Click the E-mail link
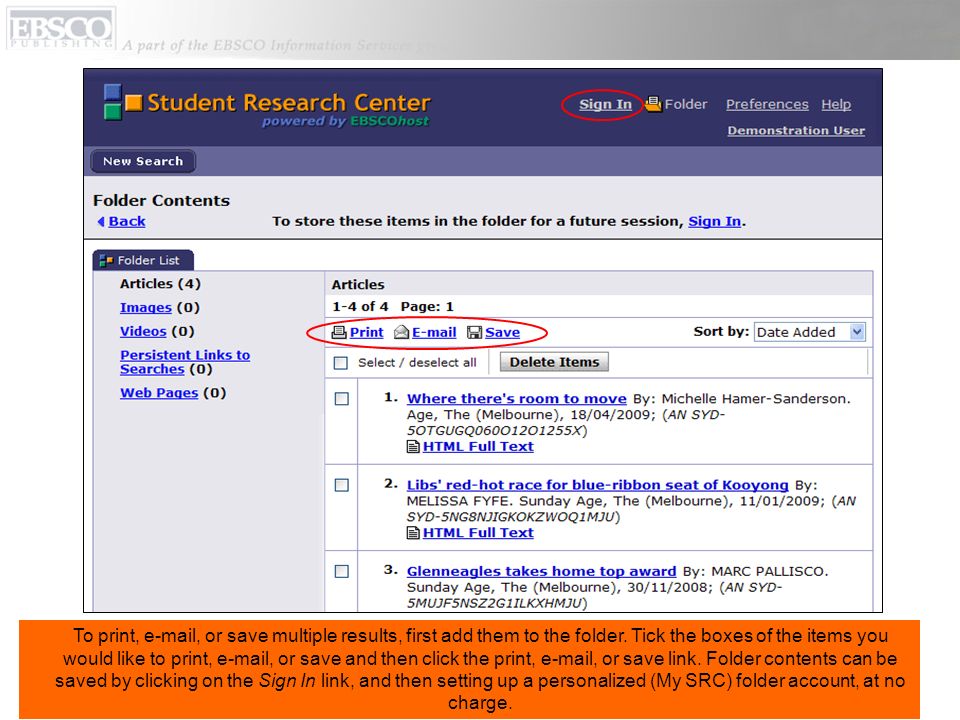Viewport: 960px width, 720px height. (x=434, y=332)
